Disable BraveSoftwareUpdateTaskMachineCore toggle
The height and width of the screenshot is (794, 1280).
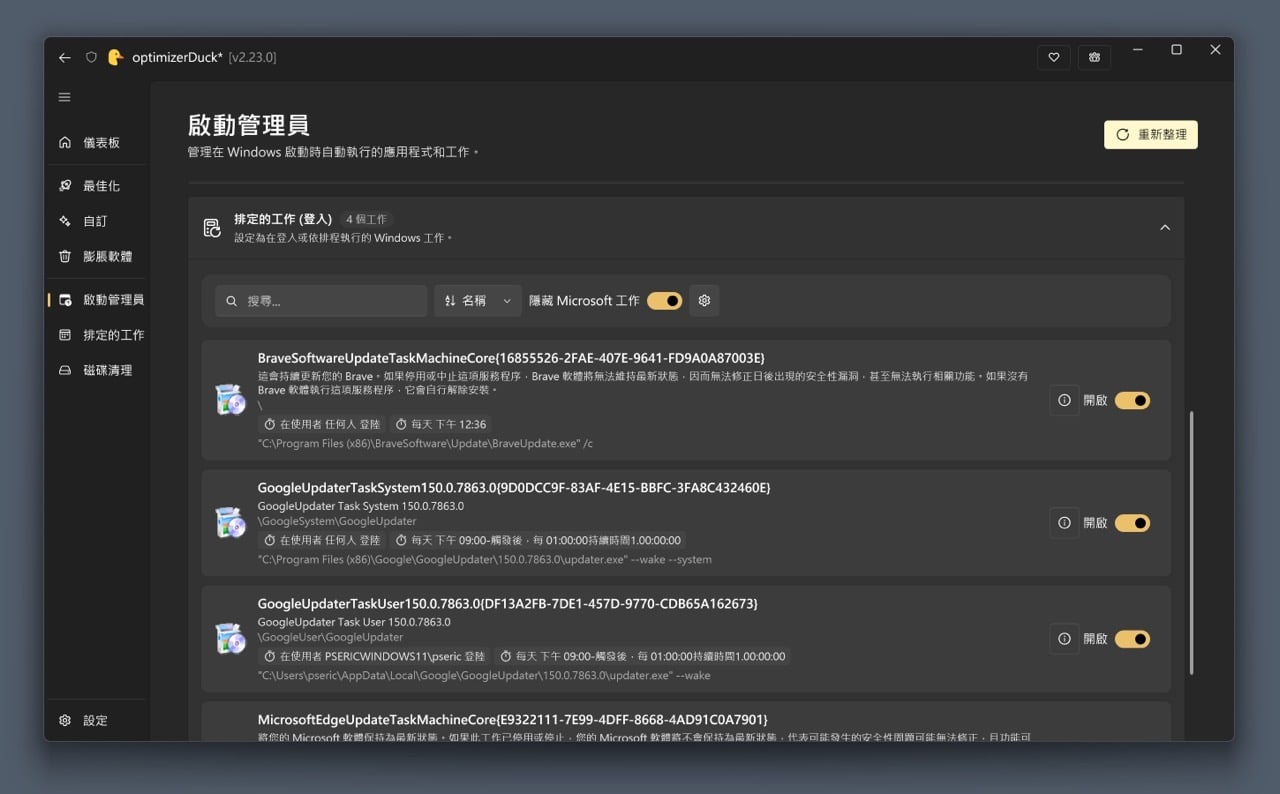(1132, 400)
